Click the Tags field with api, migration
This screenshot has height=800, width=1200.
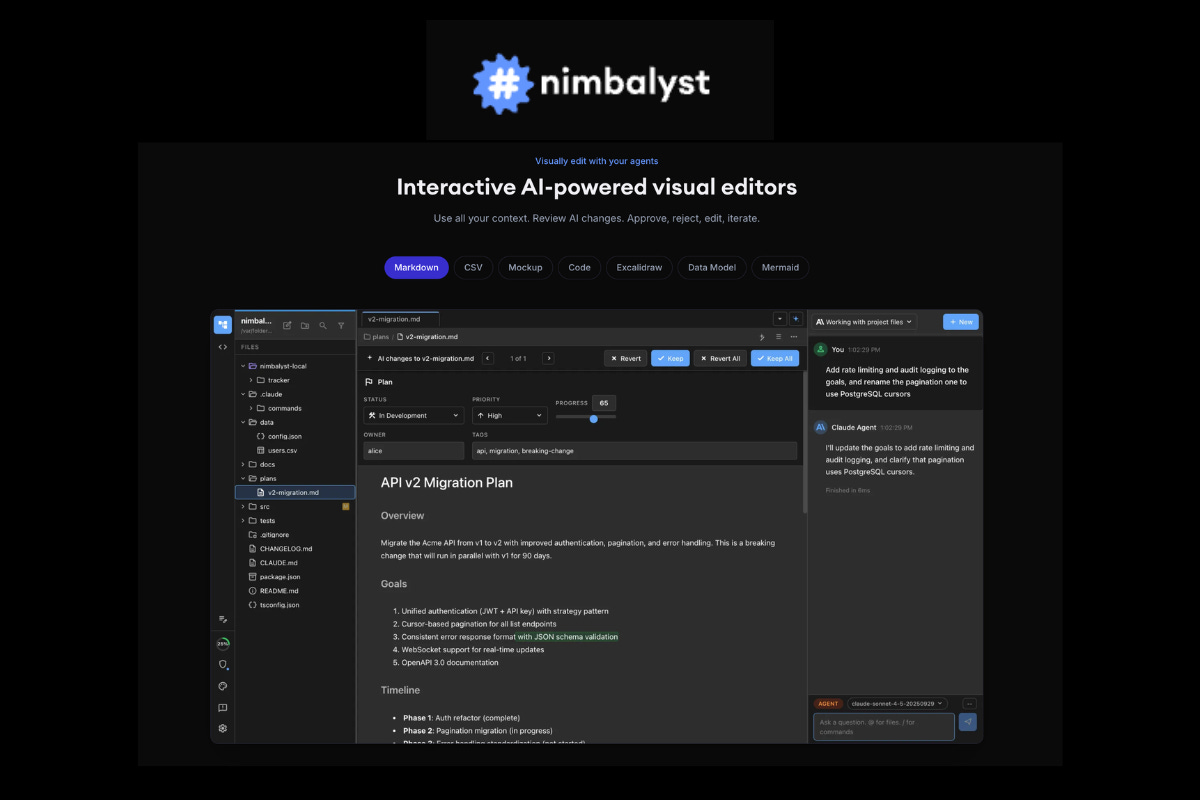pyautogui.click(x=635, y=451)
